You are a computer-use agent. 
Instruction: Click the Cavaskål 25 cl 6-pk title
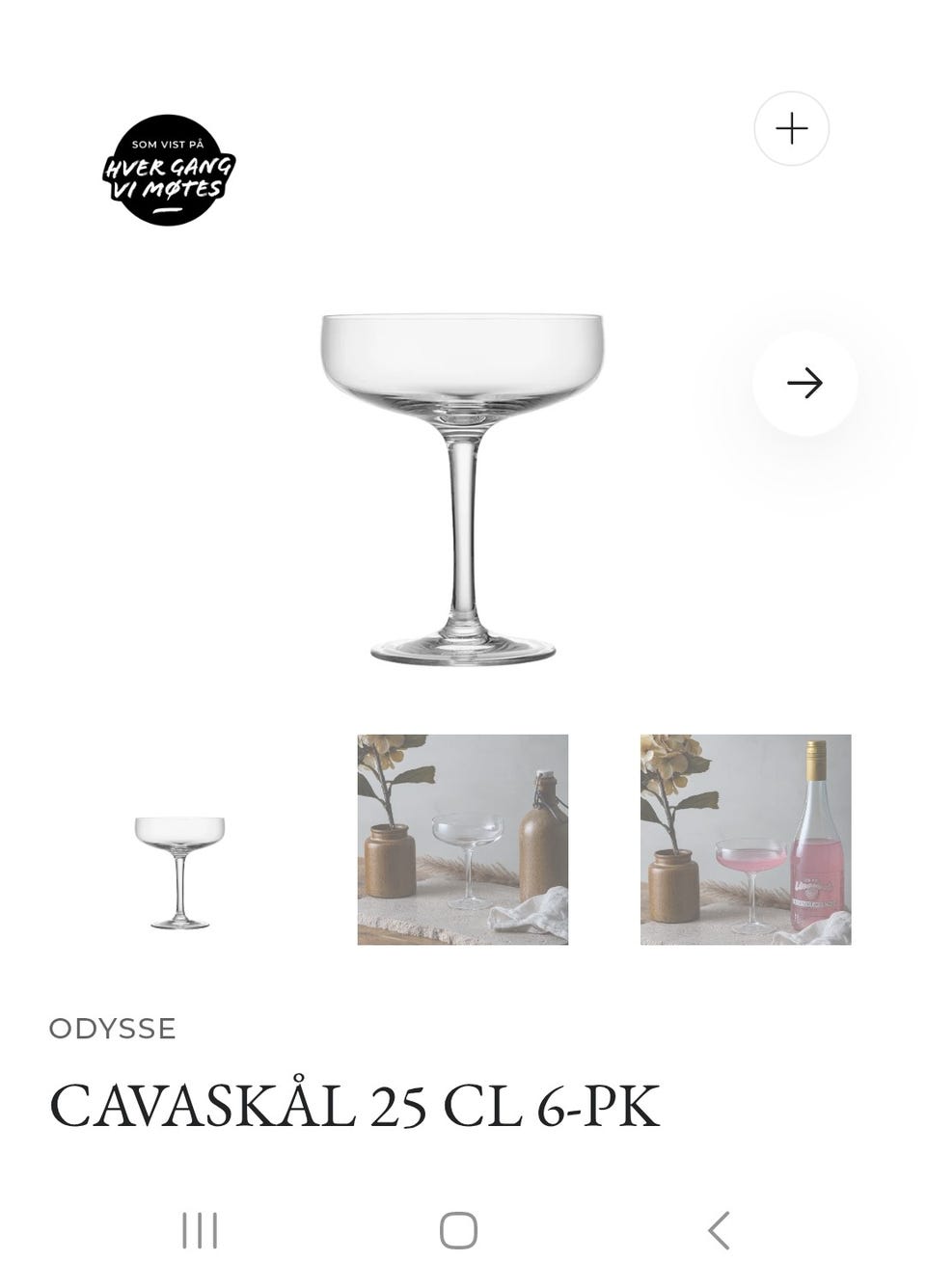(354, 1106)
